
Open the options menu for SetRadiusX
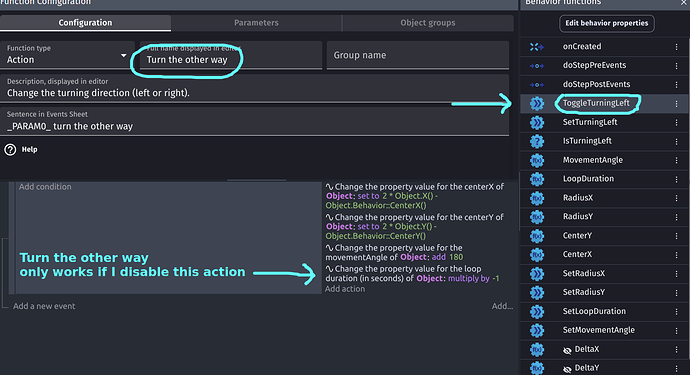pyautogui.click(x=676, y=274)
